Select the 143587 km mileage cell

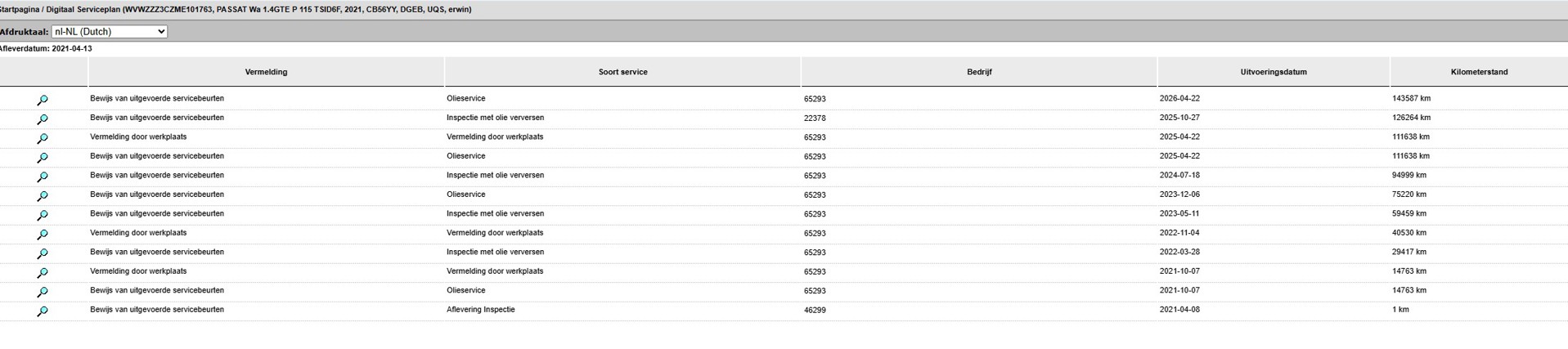coord(1411,99)
